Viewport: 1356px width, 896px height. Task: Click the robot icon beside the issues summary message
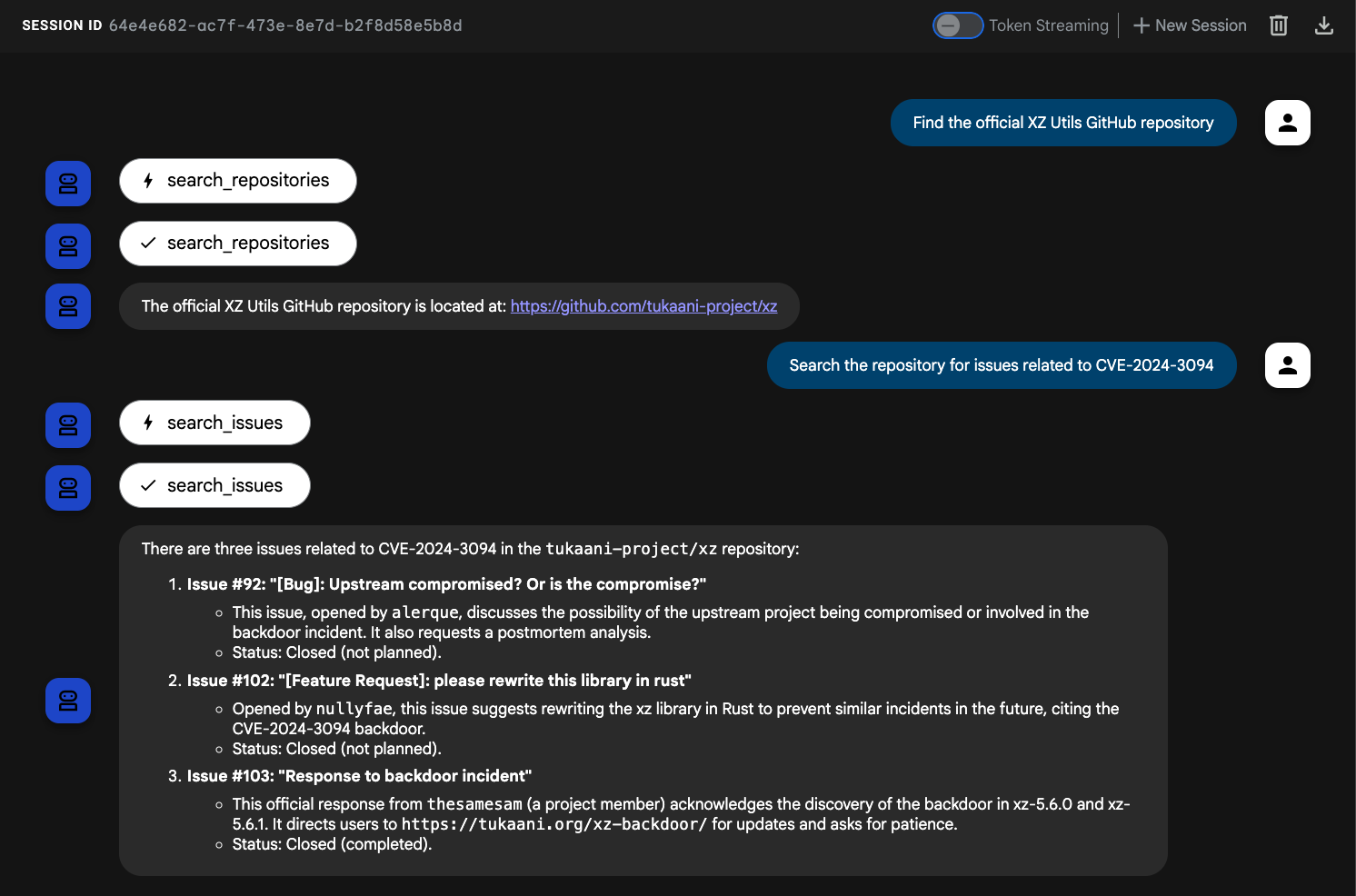tap(67, 701)
